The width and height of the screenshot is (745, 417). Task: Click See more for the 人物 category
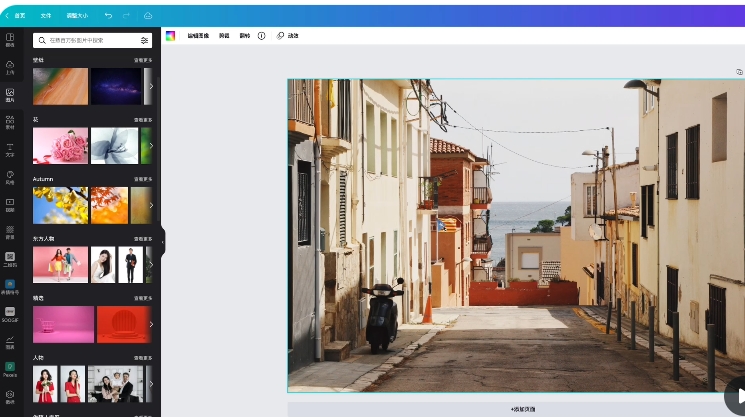143,358
